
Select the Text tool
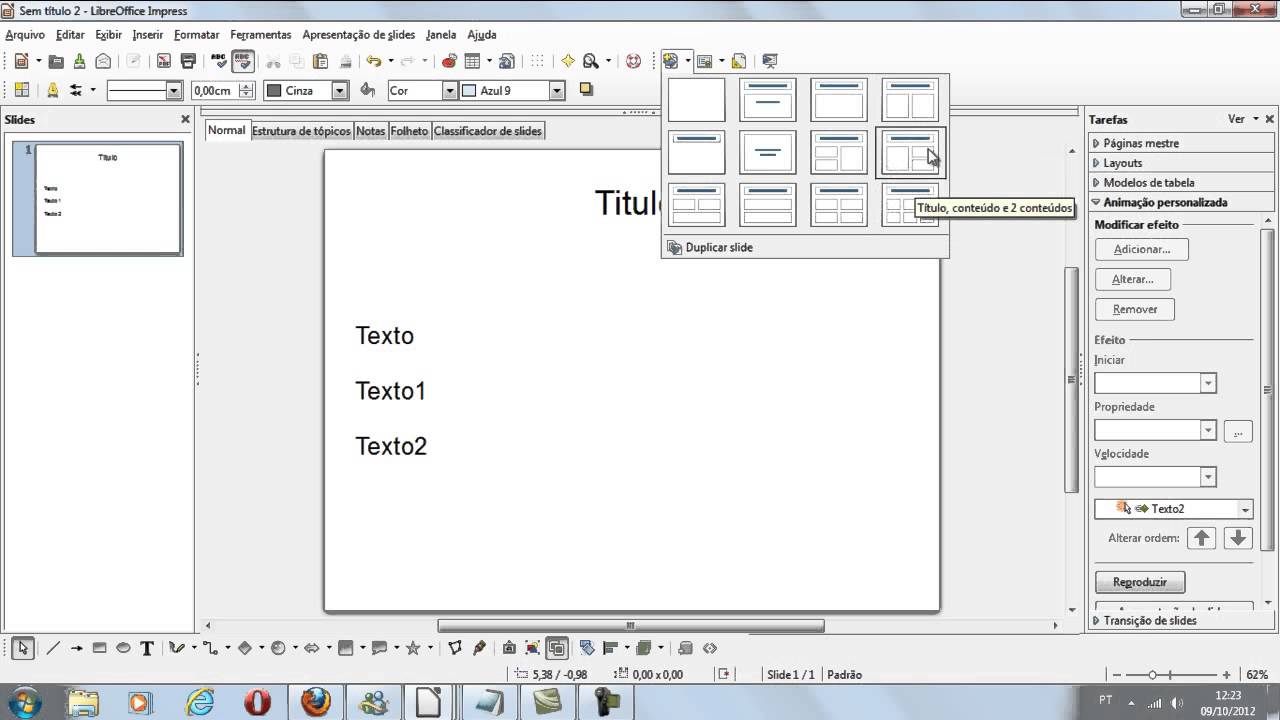click(147, 648)
